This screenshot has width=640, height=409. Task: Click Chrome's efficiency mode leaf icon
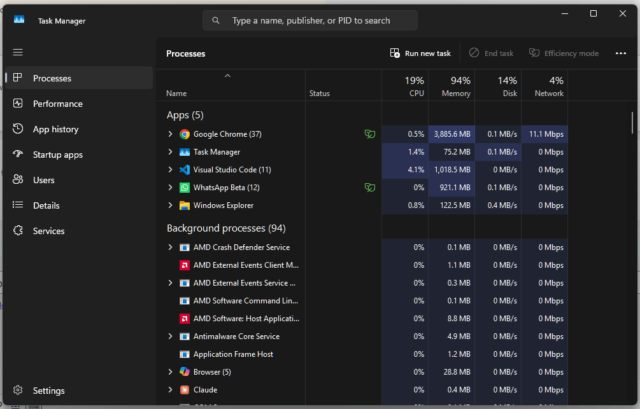coord(369,134)
